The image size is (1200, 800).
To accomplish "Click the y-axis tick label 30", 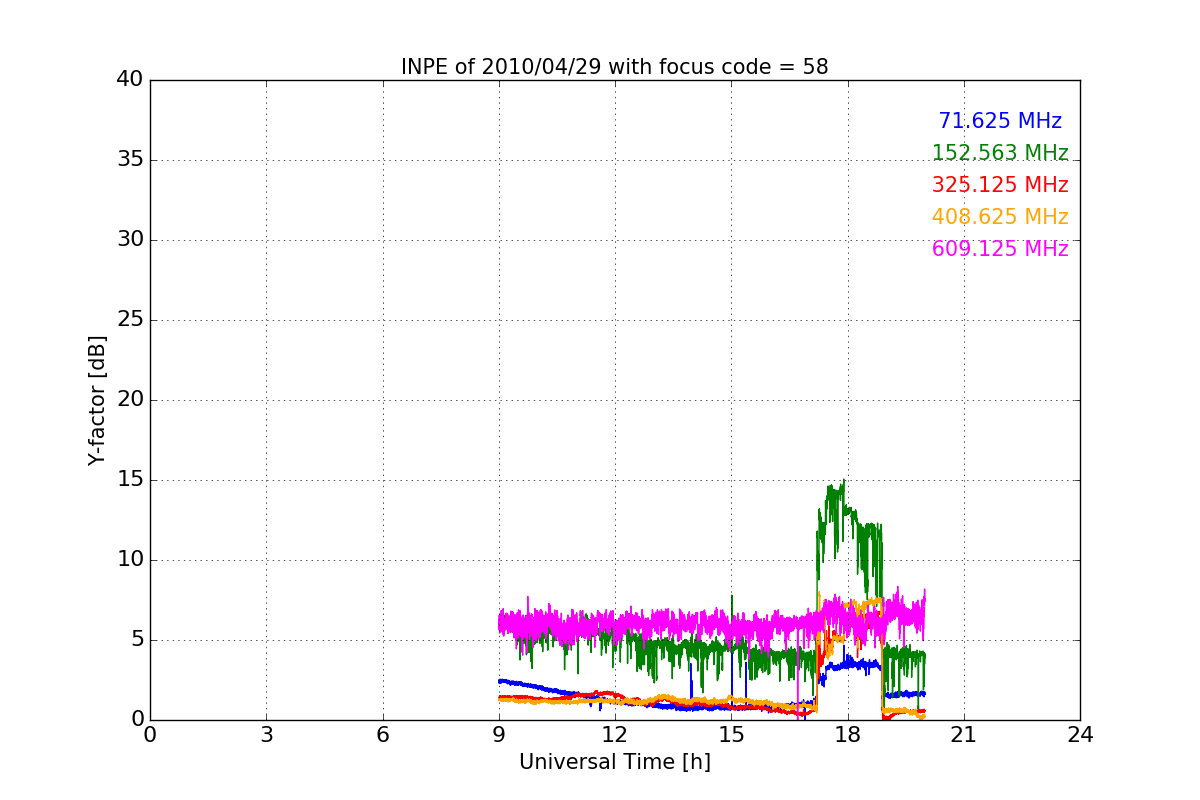I will (130, 240).
